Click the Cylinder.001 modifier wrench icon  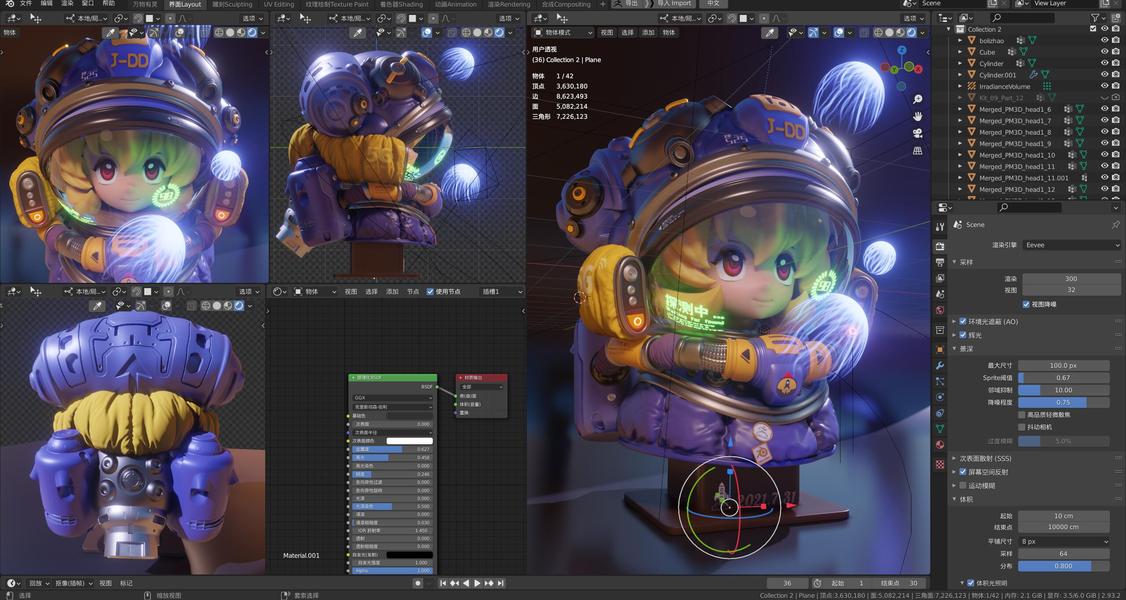(x=1033, y=75)
